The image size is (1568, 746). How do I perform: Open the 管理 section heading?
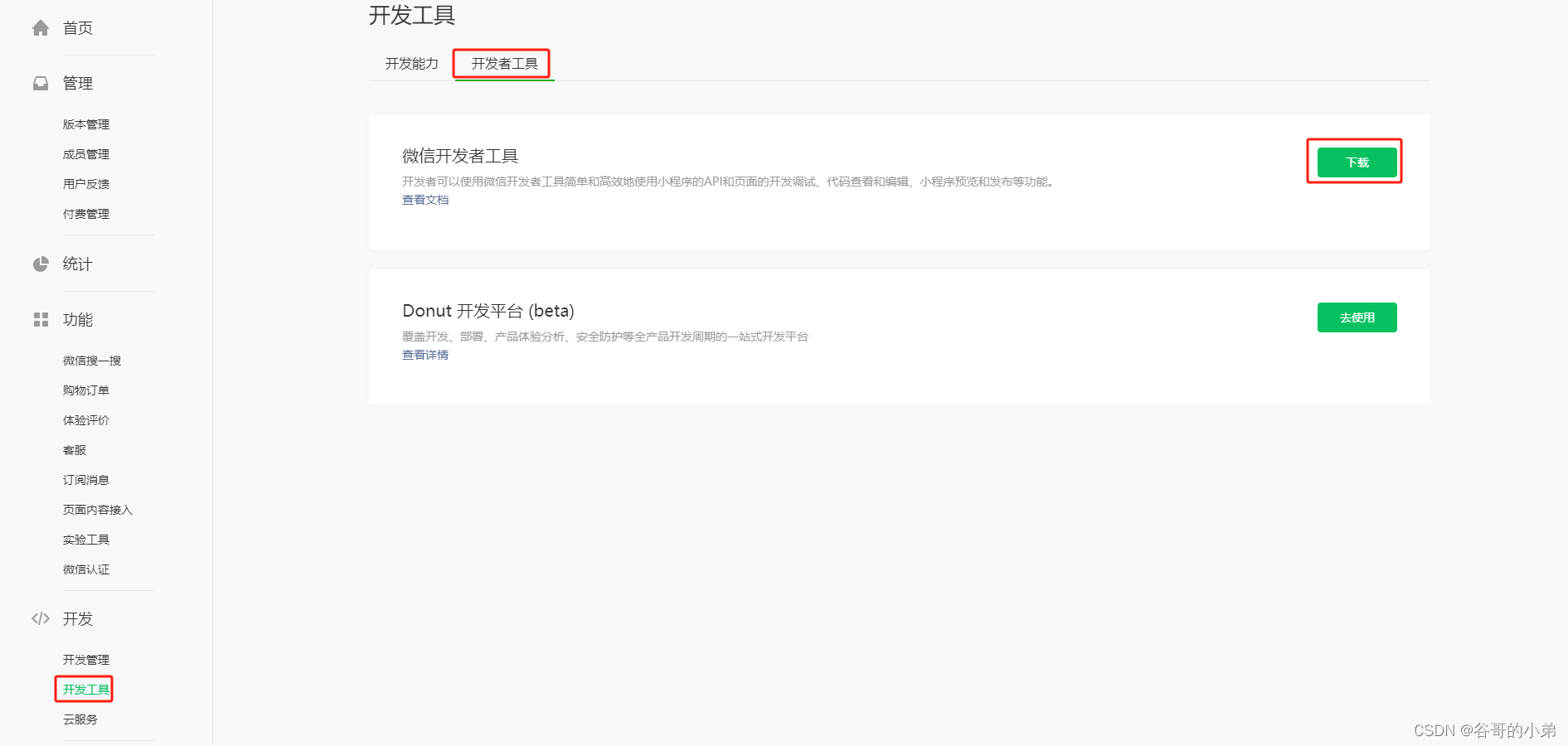(x=78, y=84)
